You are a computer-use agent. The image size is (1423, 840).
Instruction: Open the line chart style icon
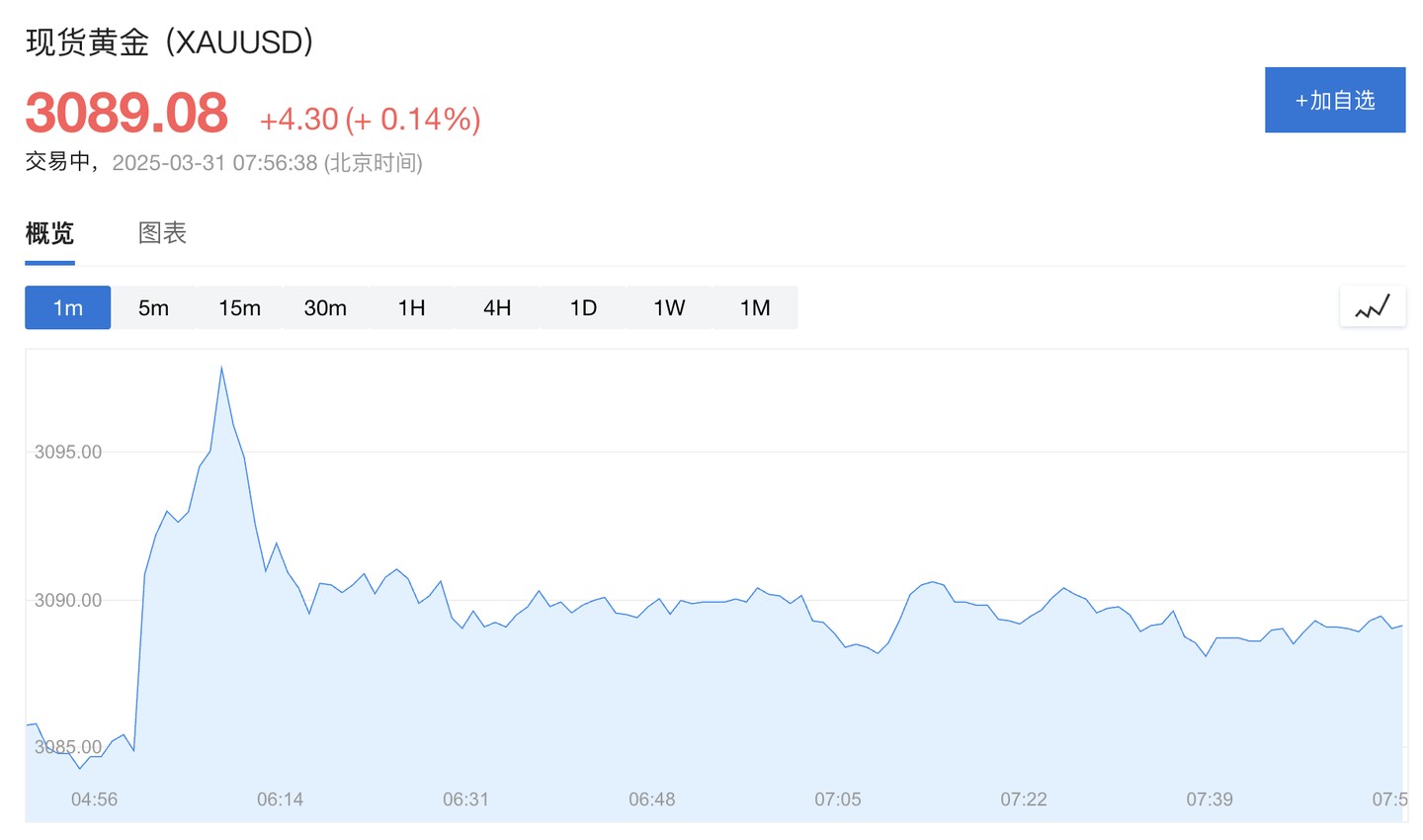point(1373,307)
